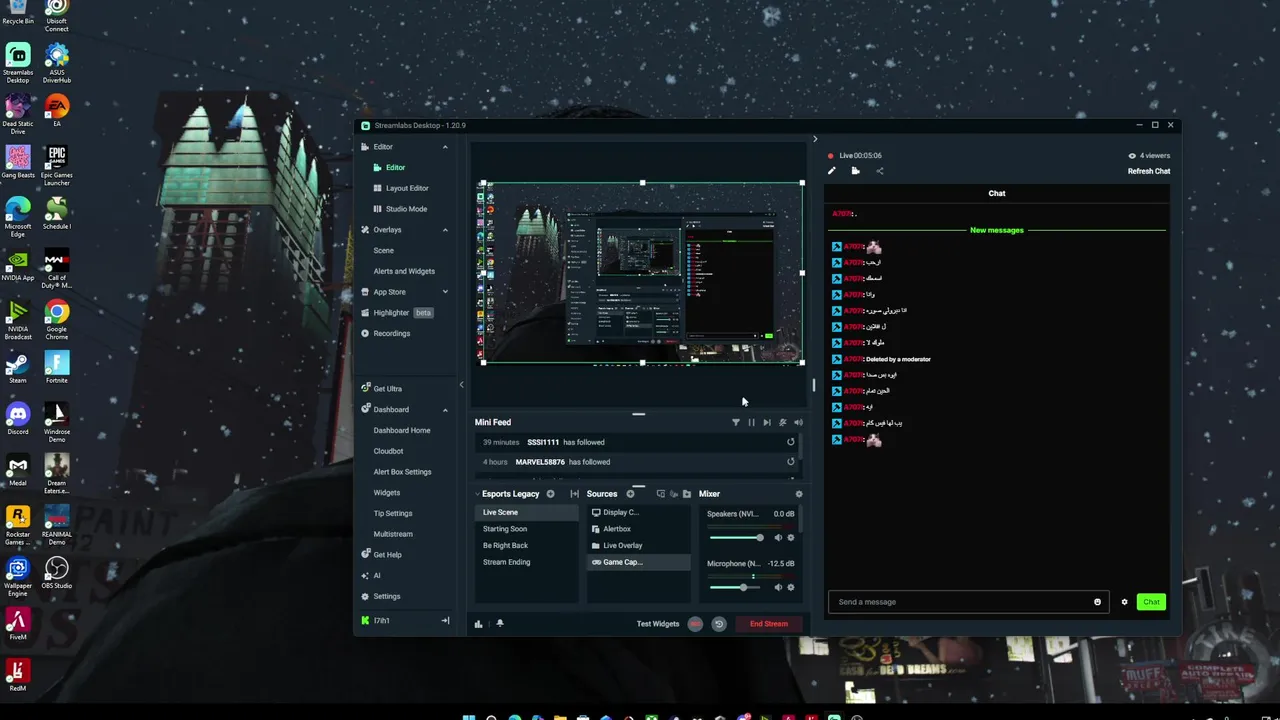Open Cloudbot under Dashboard

tap(388, 451)
